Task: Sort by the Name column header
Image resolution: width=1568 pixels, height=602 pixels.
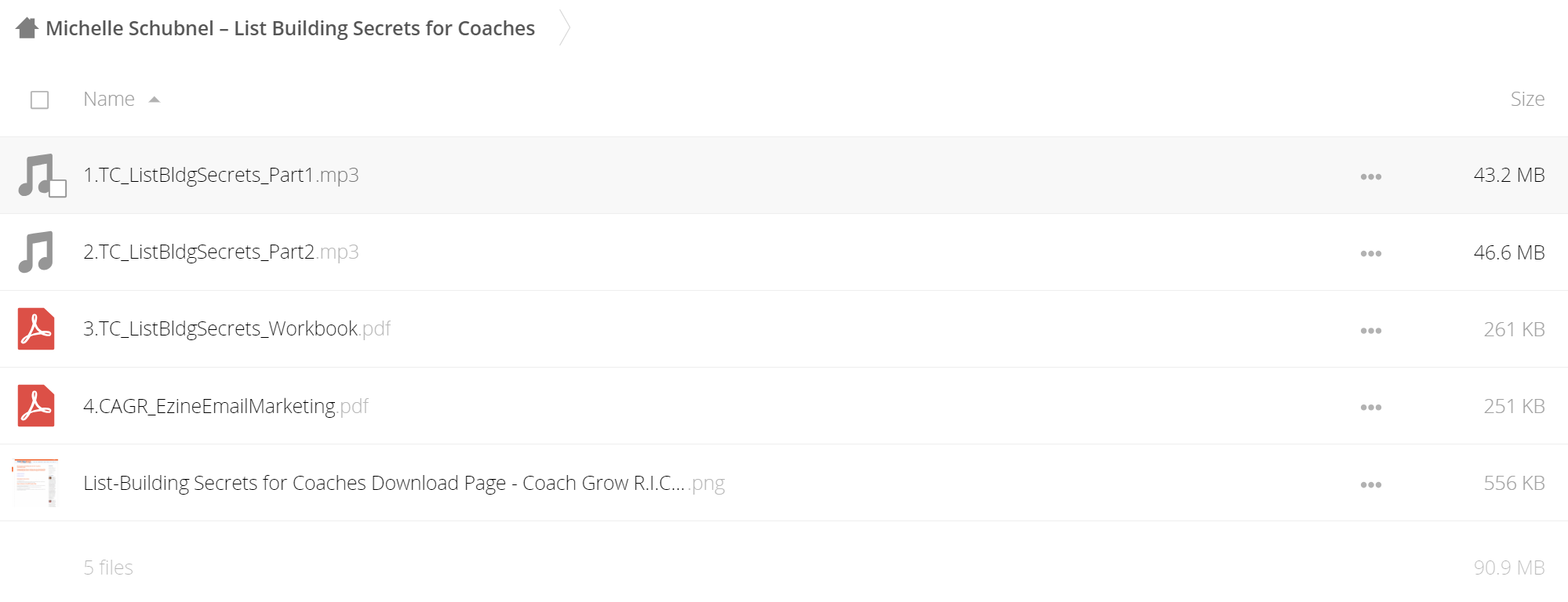Action: click(x=109, y=99)
